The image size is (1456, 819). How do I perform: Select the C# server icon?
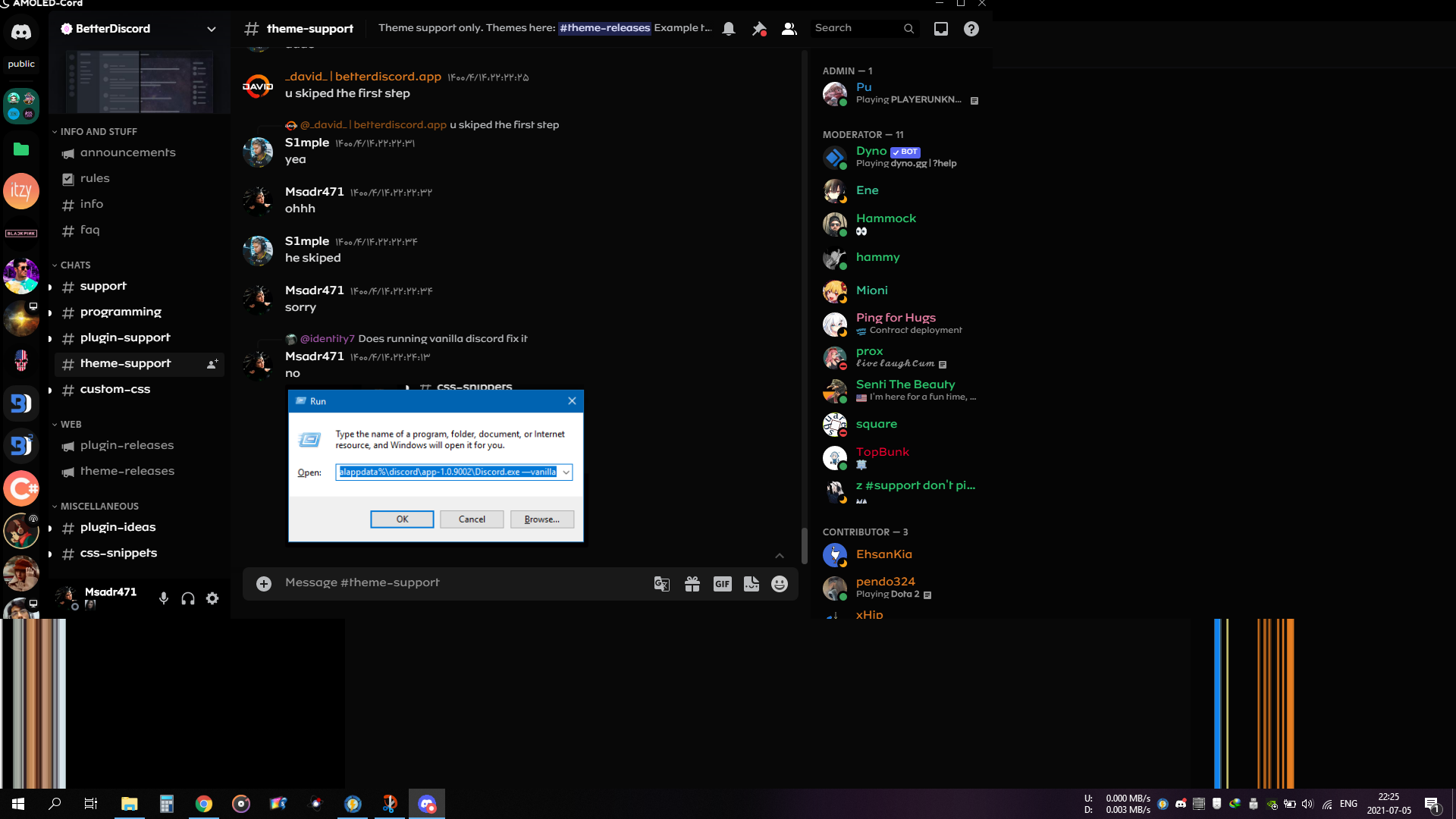pos(21,488)
